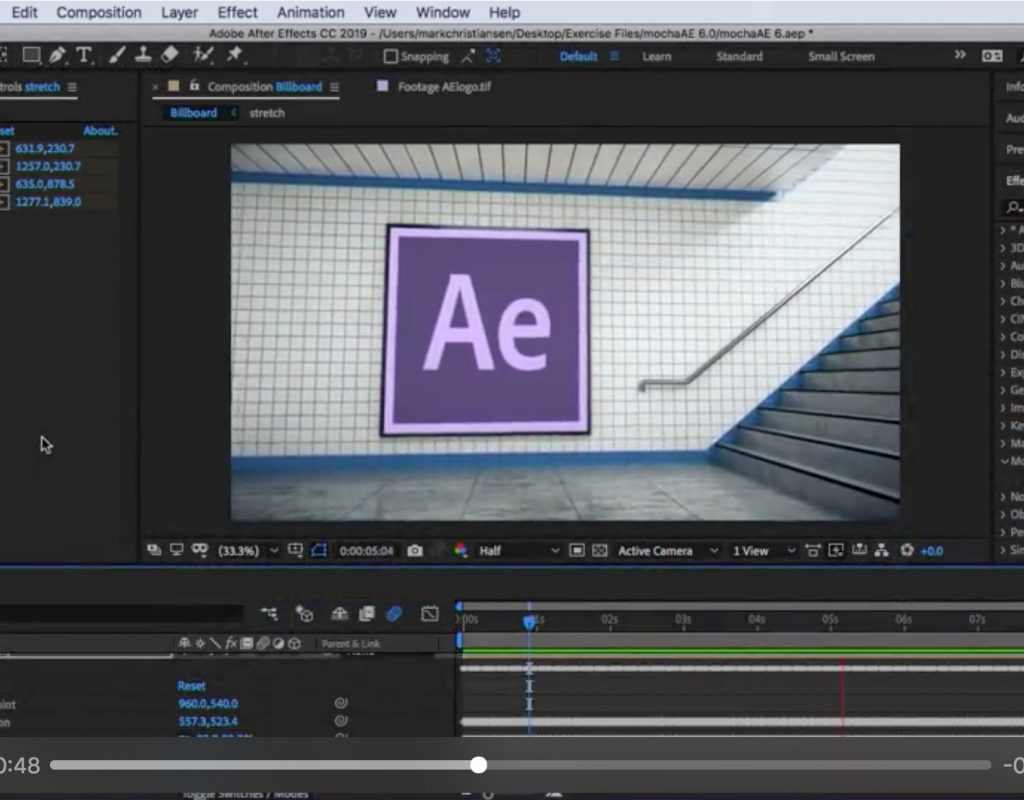The width and height of the screenshot is (1024, 800).
Task: Select the Puppet Pin tool
Action: click(234, 55)
